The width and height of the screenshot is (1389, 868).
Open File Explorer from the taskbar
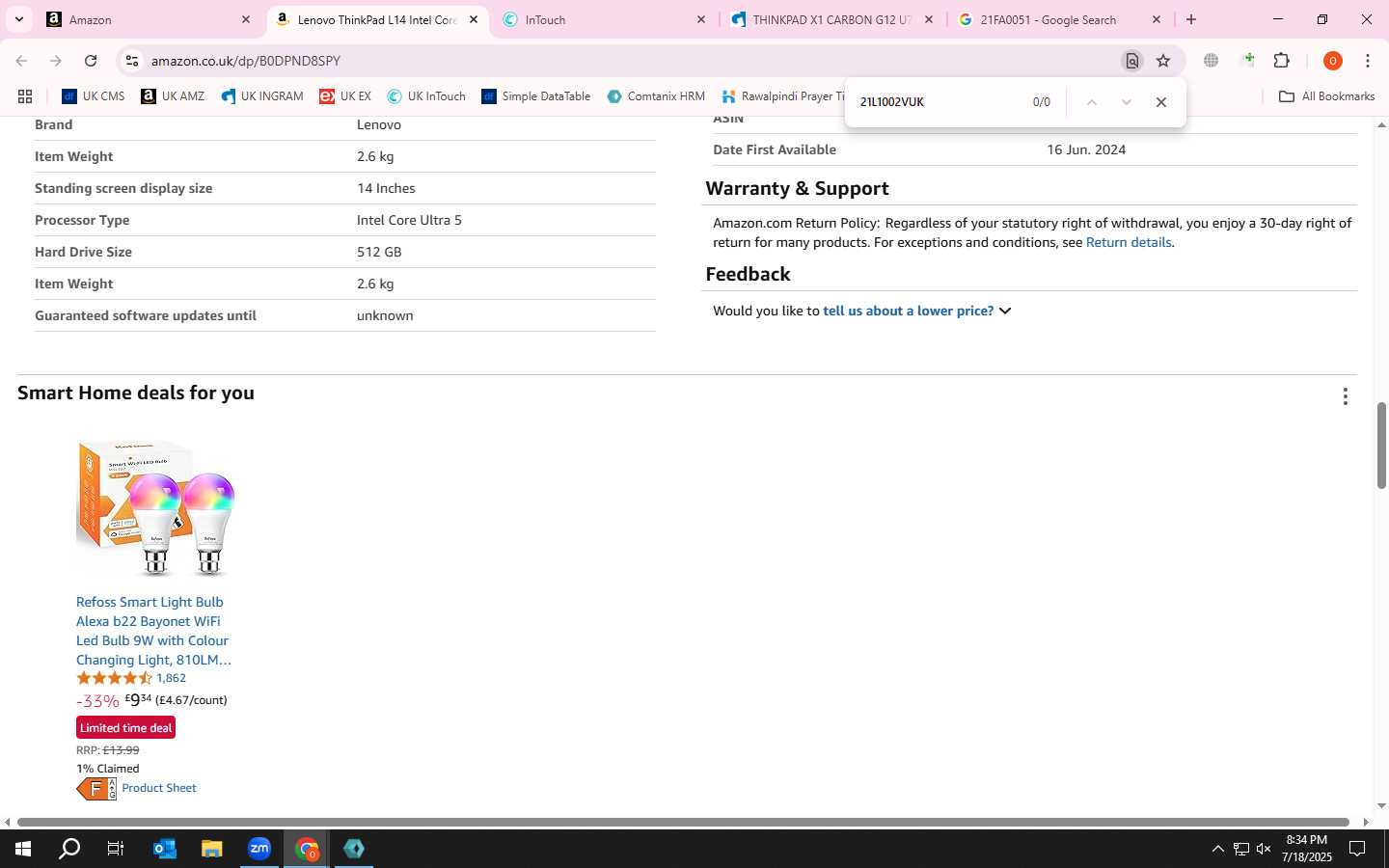point(212,849)
